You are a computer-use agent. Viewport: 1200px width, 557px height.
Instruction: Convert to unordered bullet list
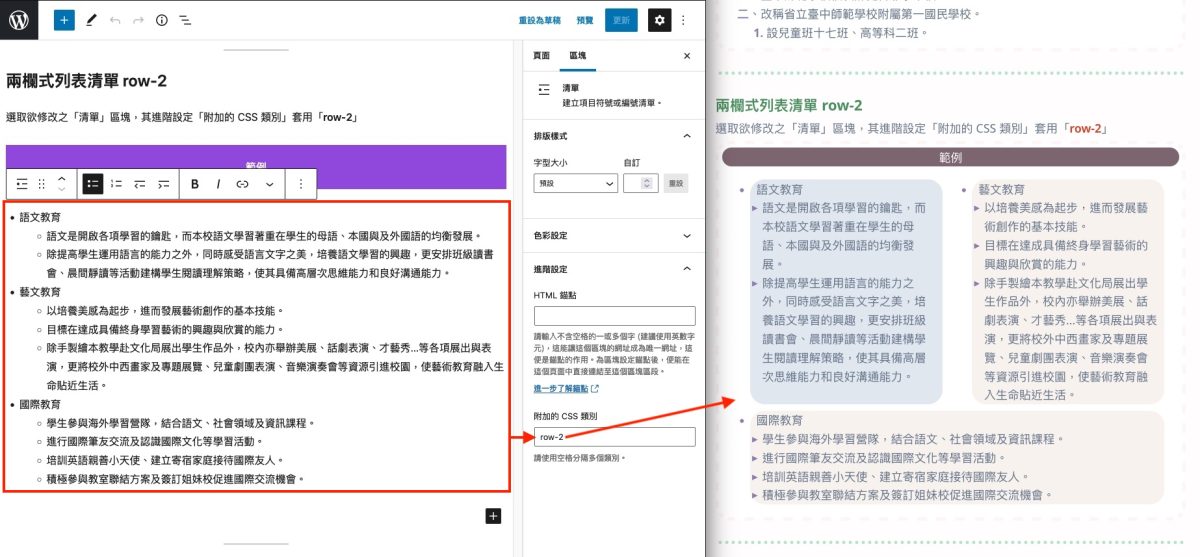pos(91,184)
